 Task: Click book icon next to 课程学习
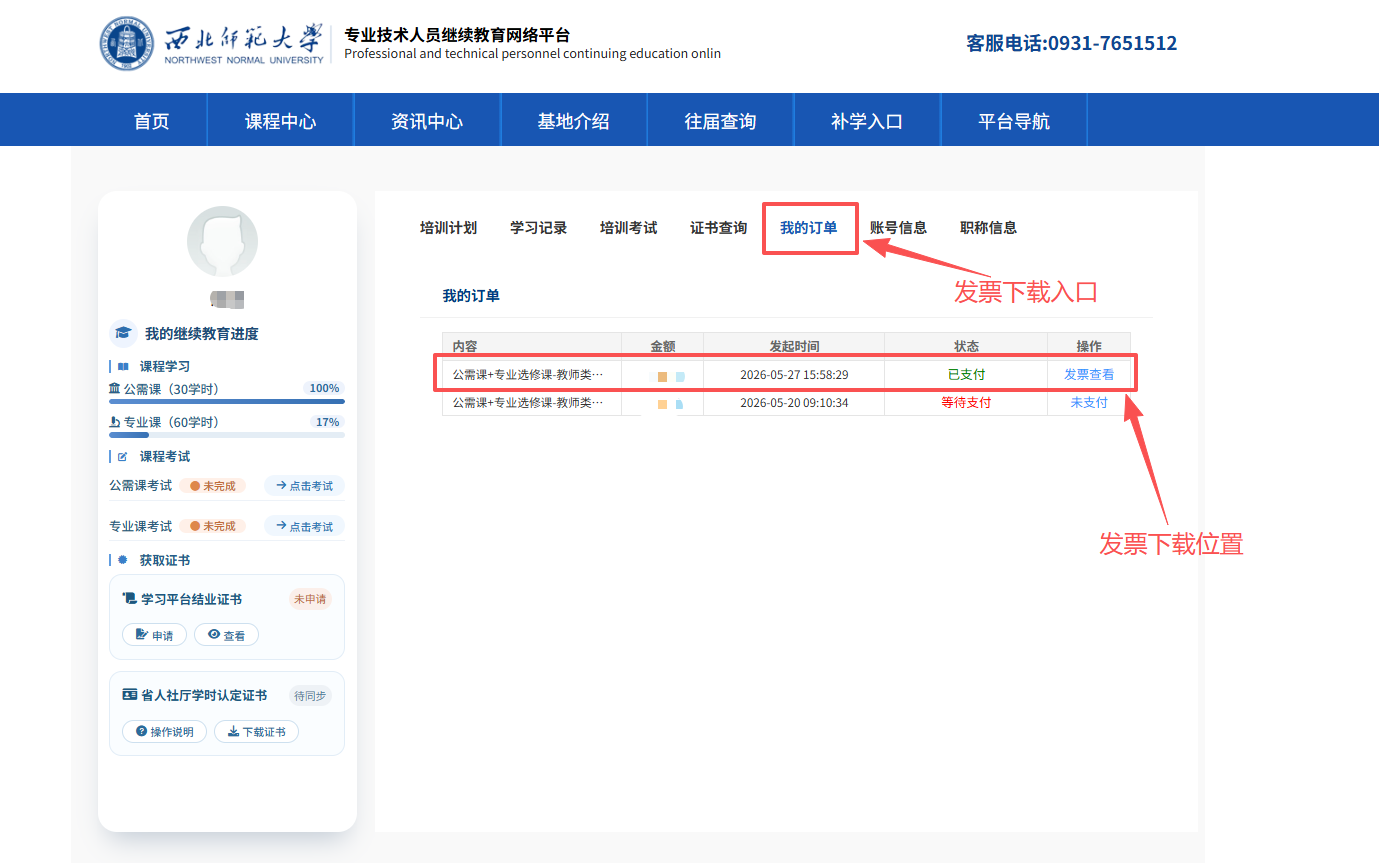123,366
